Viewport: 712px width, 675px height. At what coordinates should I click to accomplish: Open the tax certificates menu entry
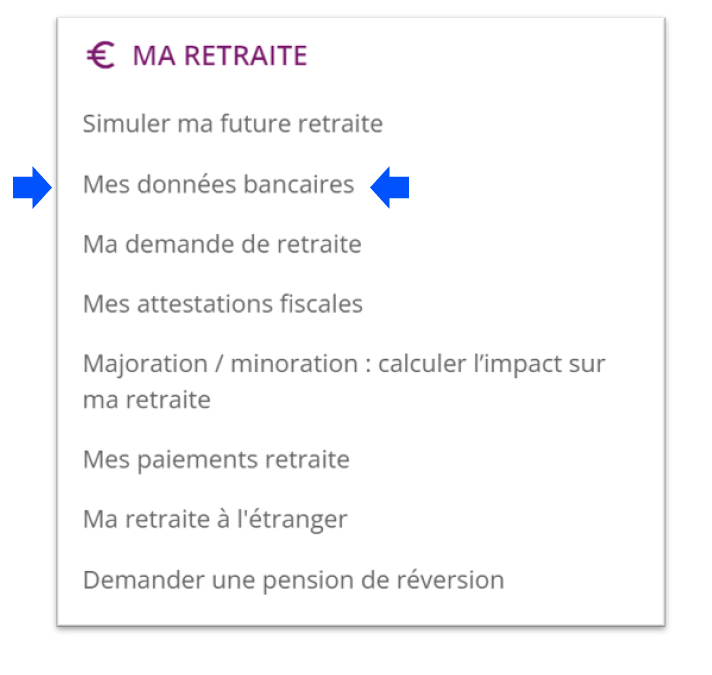tap(223, 303)
